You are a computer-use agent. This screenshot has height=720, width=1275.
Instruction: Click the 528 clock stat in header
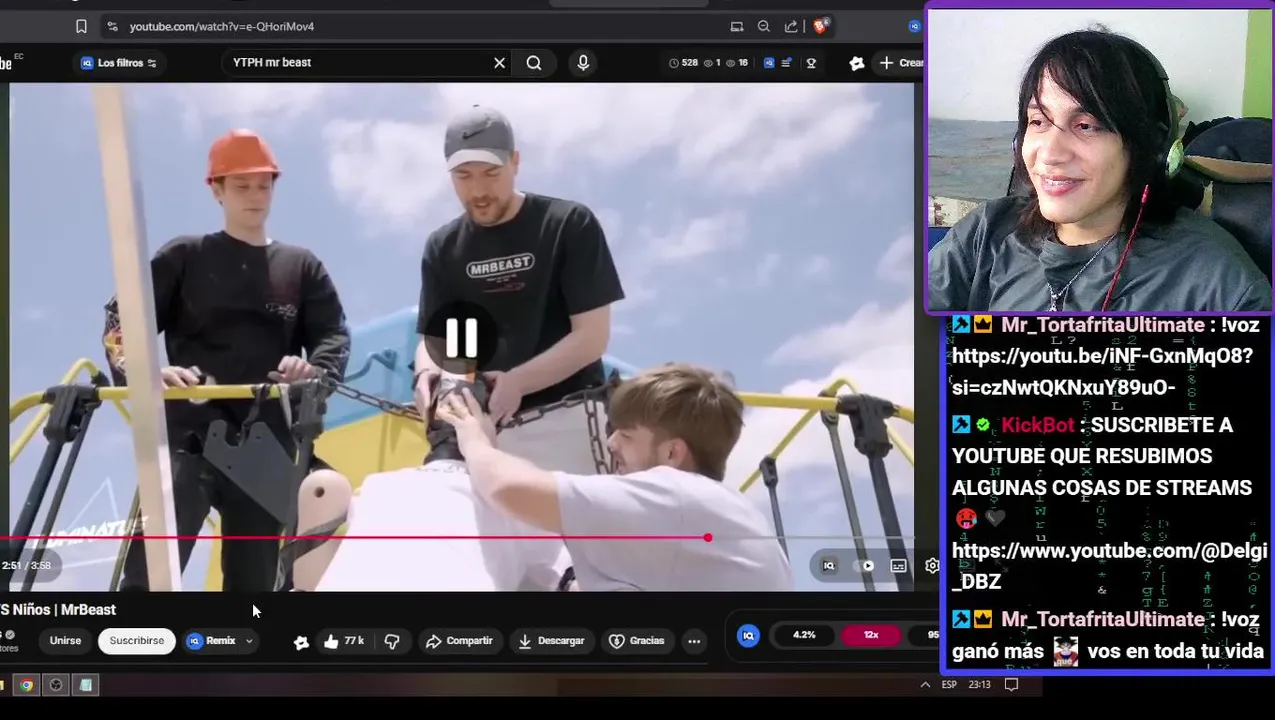pyautogui.click(x=683, y=63)
